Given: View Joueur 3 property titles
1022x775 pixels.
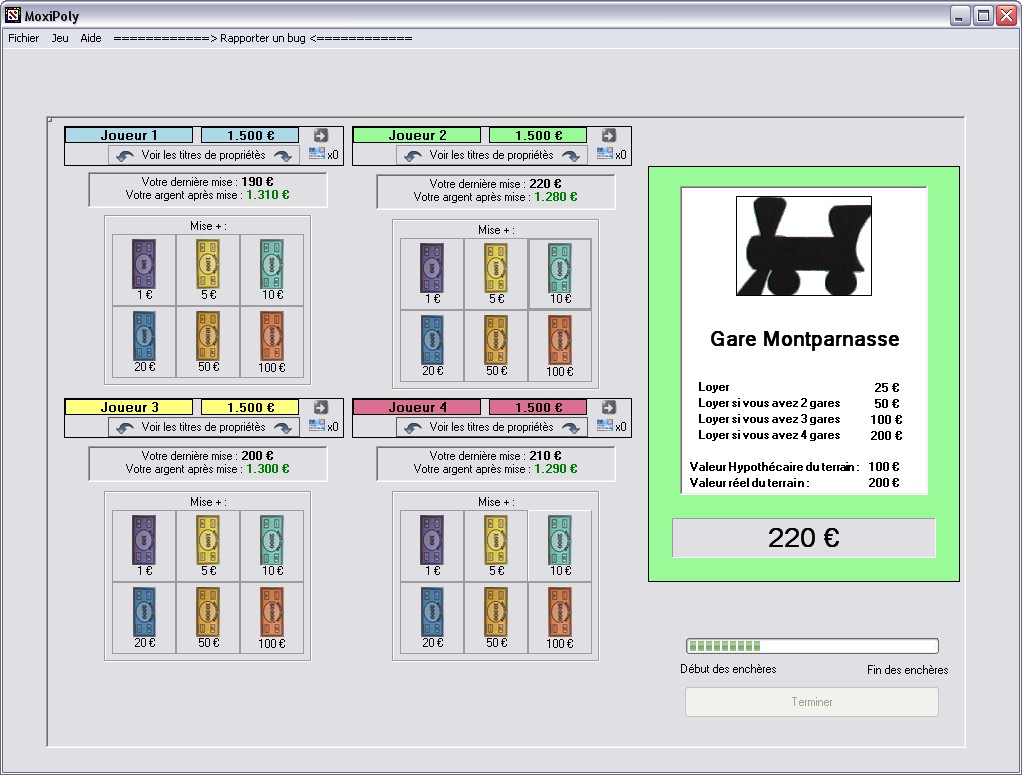Looking at the screenshot, I should pyautogui.click(x=203, y=427).
